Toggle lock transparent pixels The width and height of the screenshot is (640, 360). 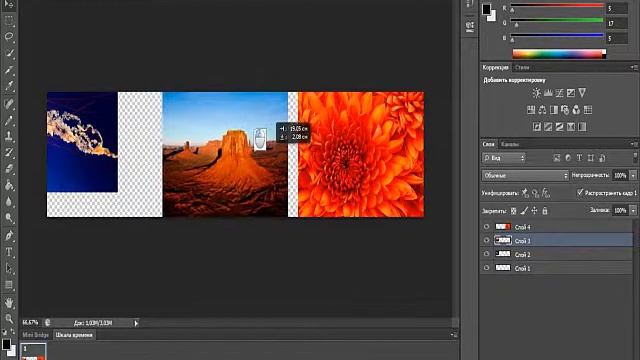tap(513, 211)
